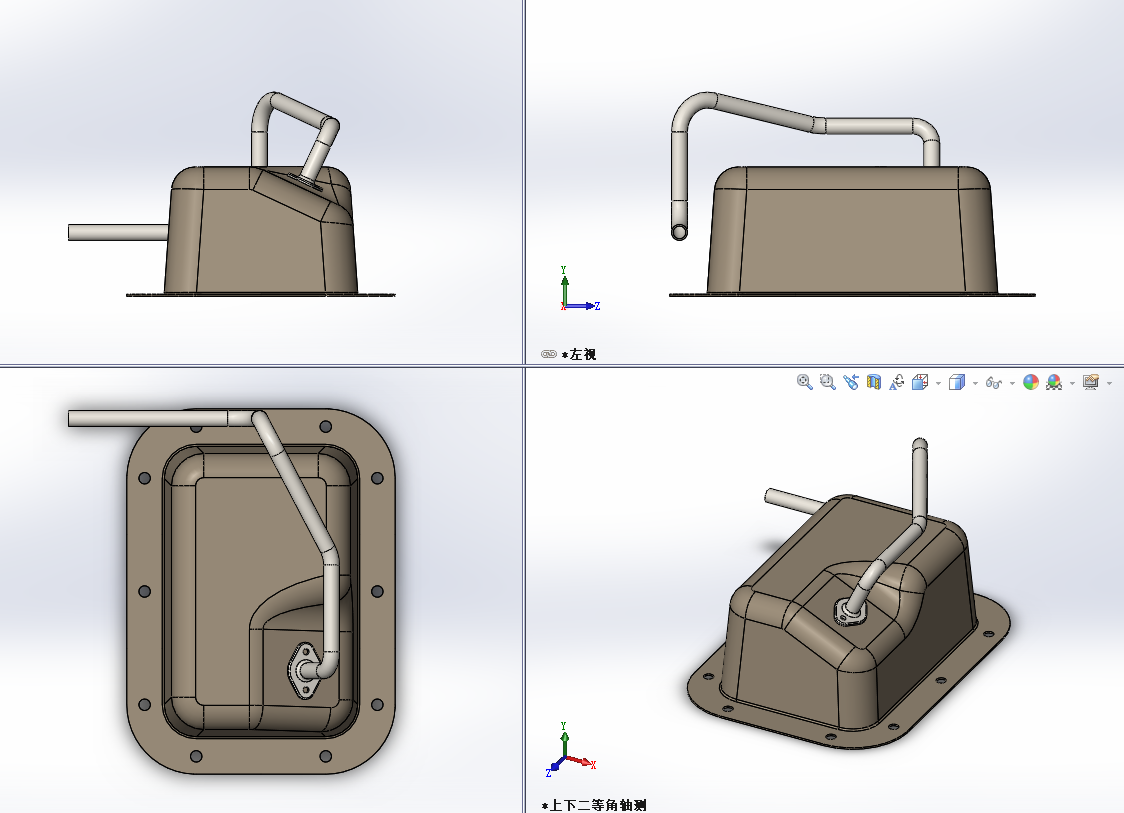Open the Display Style dropdown arrow
This screenshot has height=813, width=1124.
(975, 384)
